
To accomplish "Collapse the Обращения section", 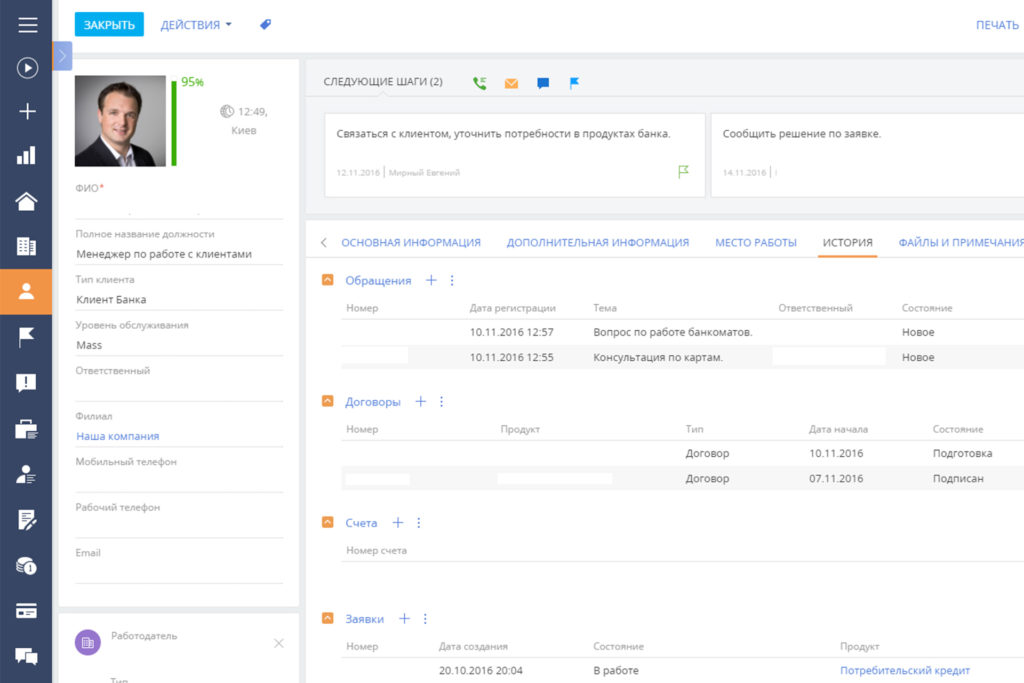I will tap(327, 281).
